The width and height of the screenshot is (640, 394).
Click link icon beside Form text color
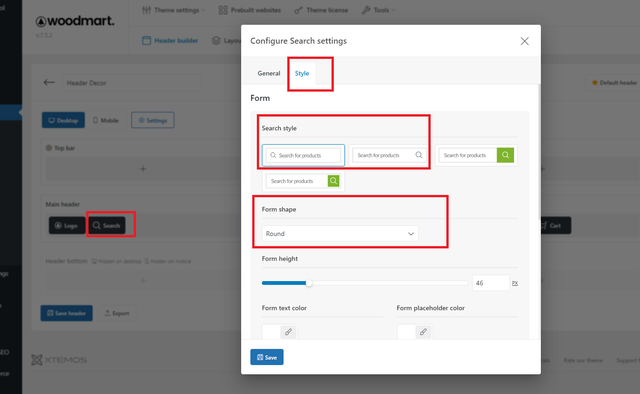(288, 332)
